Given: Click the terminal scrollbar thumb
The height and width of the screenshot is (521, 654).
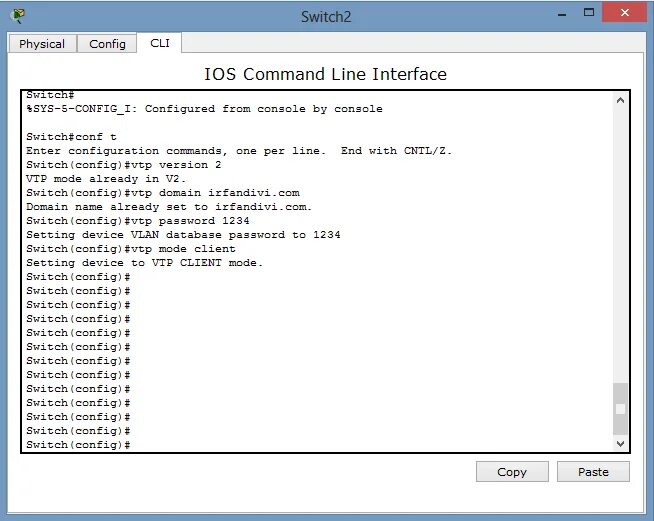Looking at the screenshot, I should coord(620,409).
